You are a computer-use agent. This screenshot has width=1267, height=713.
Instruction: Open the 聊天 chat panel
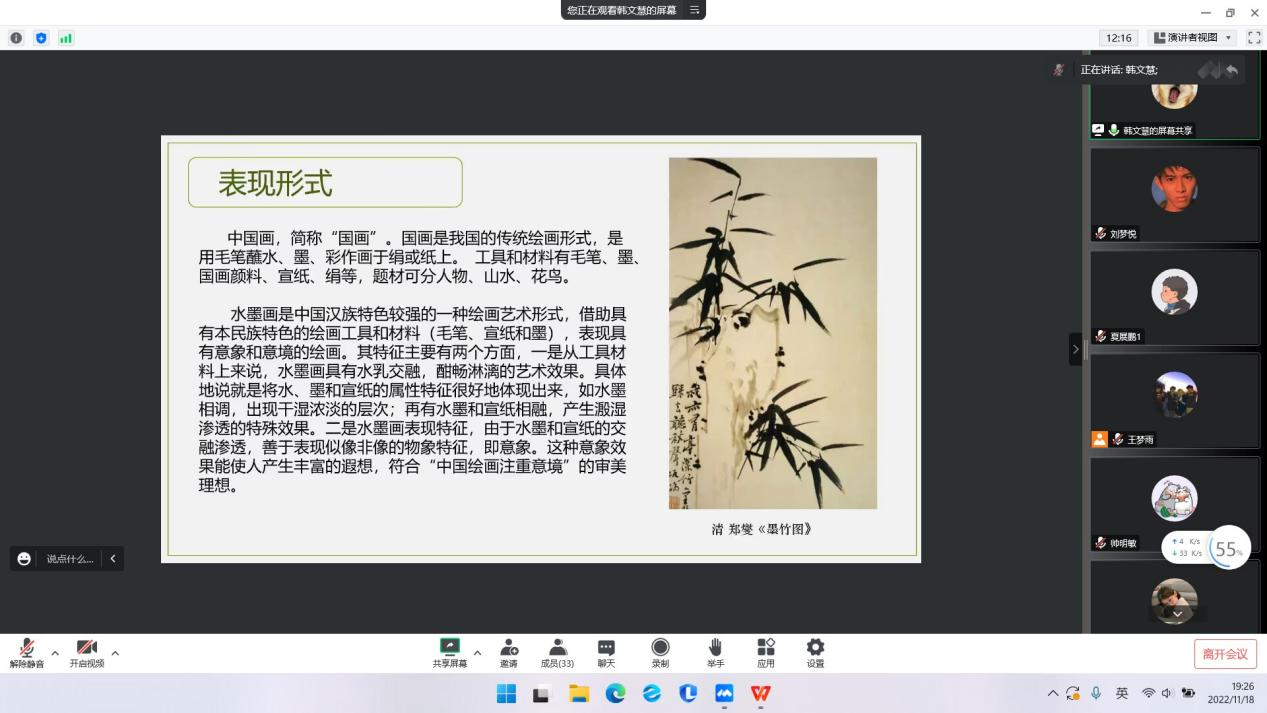coord(606,652)
